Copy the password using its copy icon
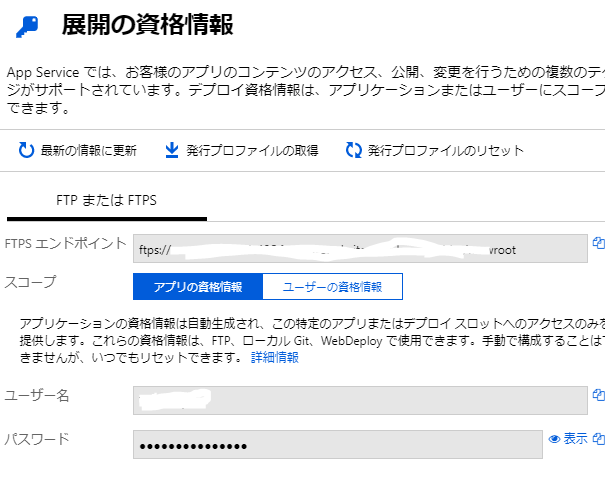 tap(598, 439)
